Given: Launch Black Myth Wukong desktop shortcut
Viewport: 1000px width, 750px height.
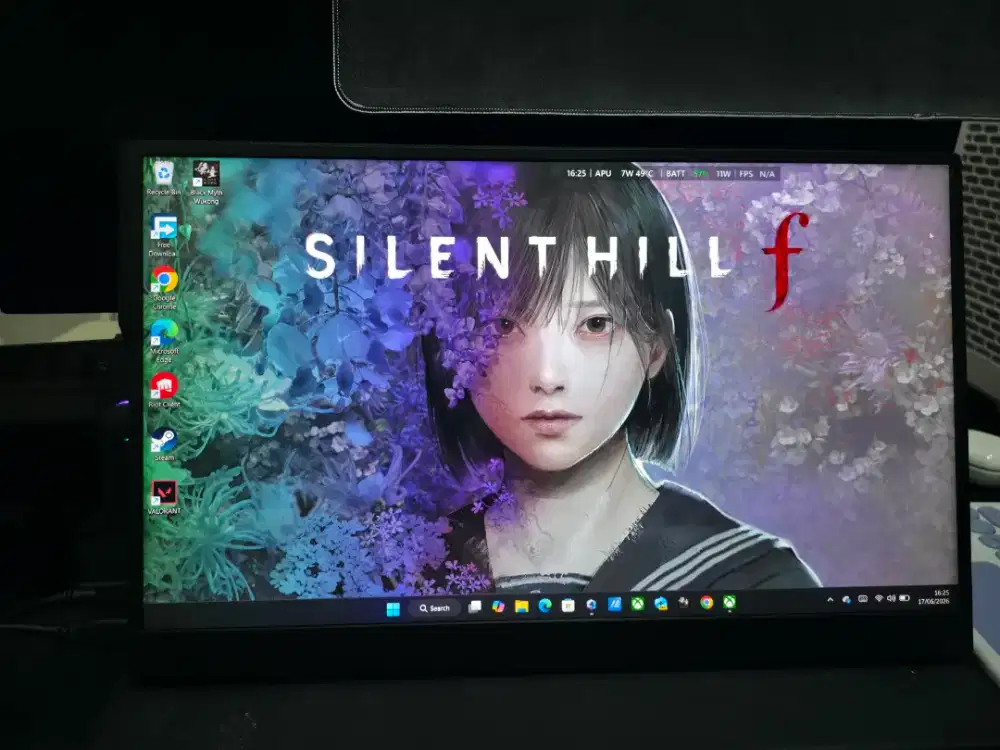Looking at the screenshot, I should pos(206,182).
